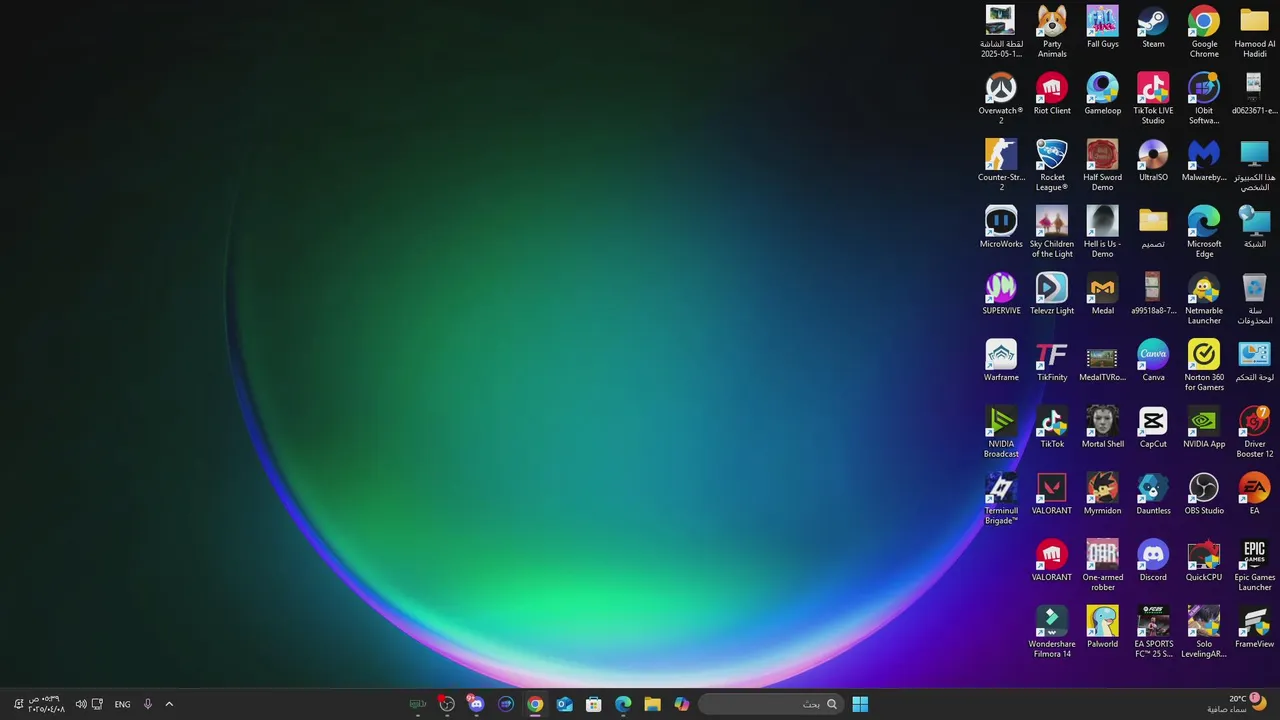This screenshot has height=720, width=1280.
Task: Select the Canva desktop icon
Action: pyautogui.click(x=1153, y=361)
